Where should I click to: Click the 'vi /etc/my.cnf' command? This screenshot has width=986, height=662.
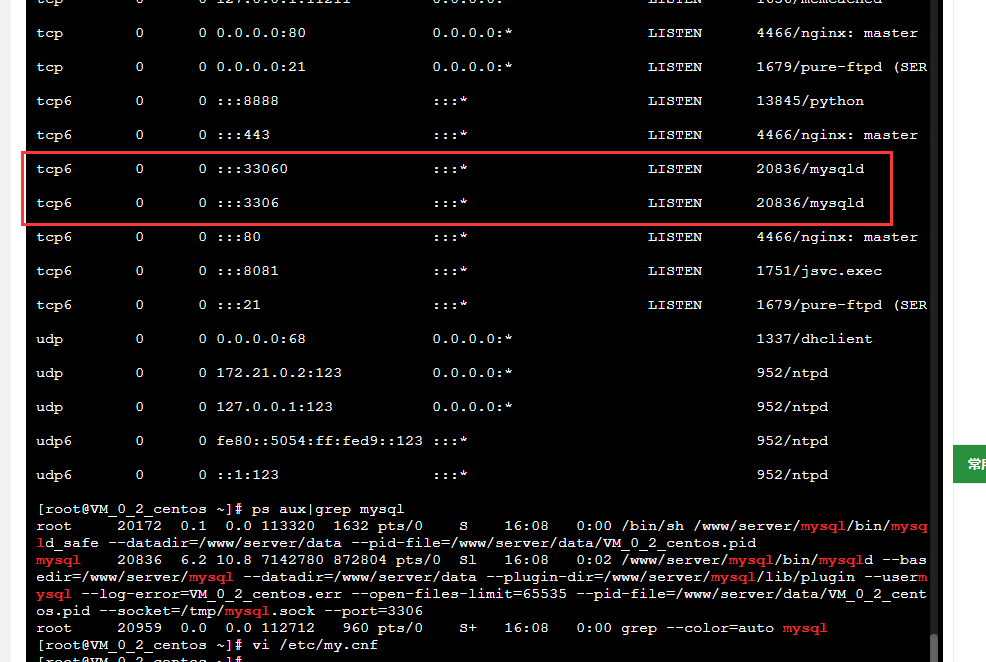point(314,644)
